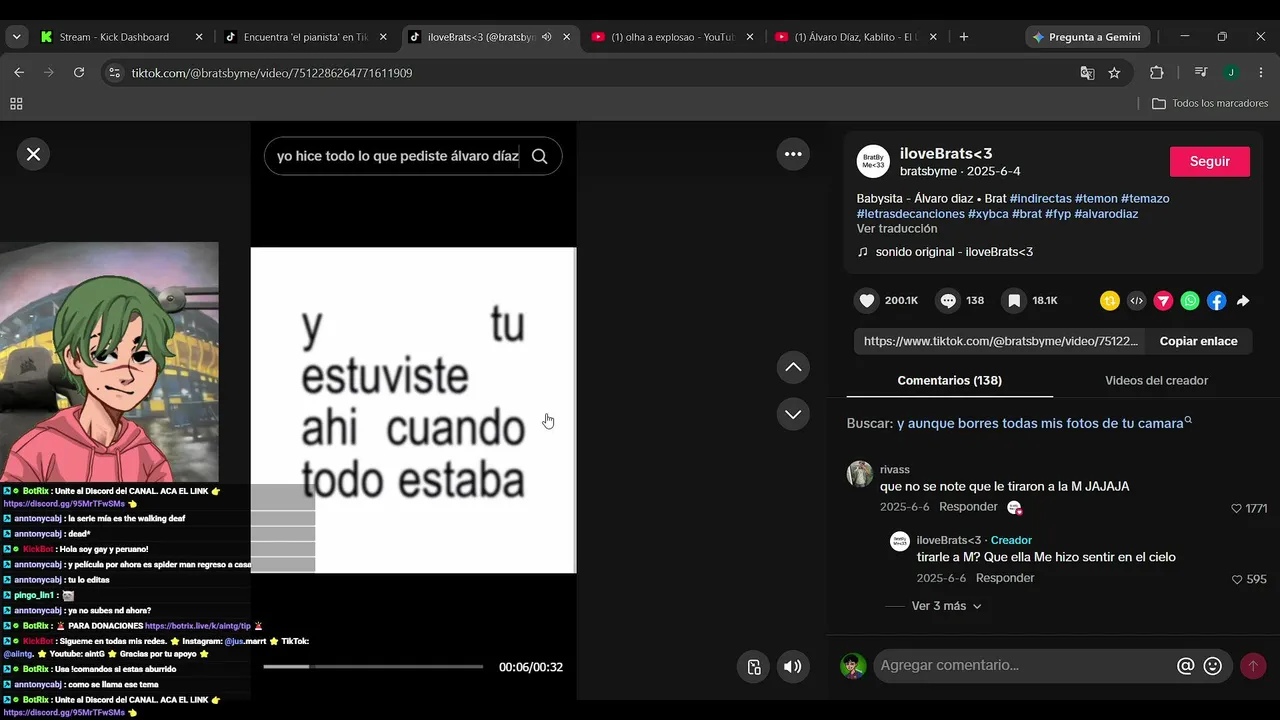
Task: Open the Chrome profile avatar
Action: (x=1231, y=73)
